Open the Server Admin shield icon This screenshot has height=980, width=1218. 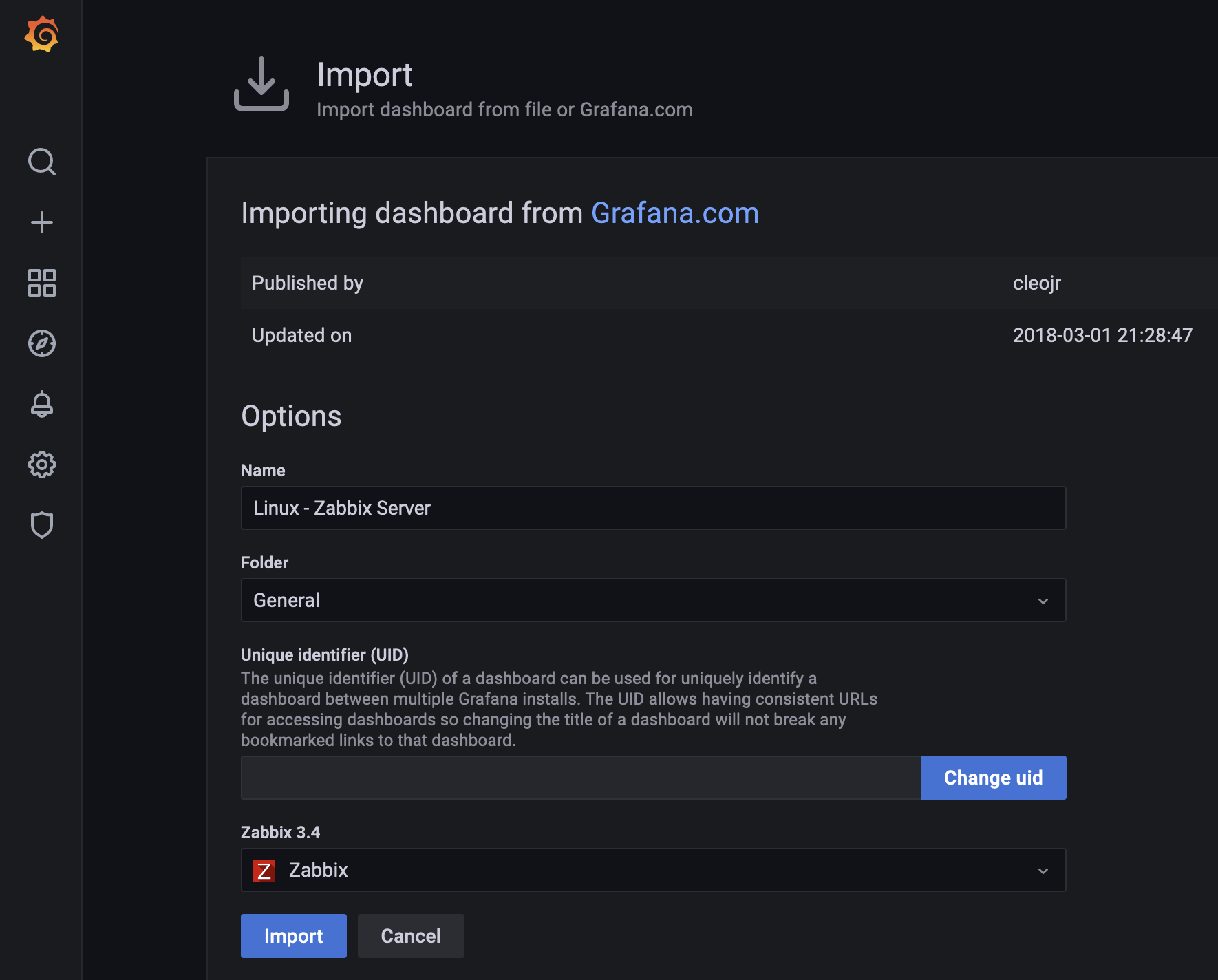click(42, 525)
